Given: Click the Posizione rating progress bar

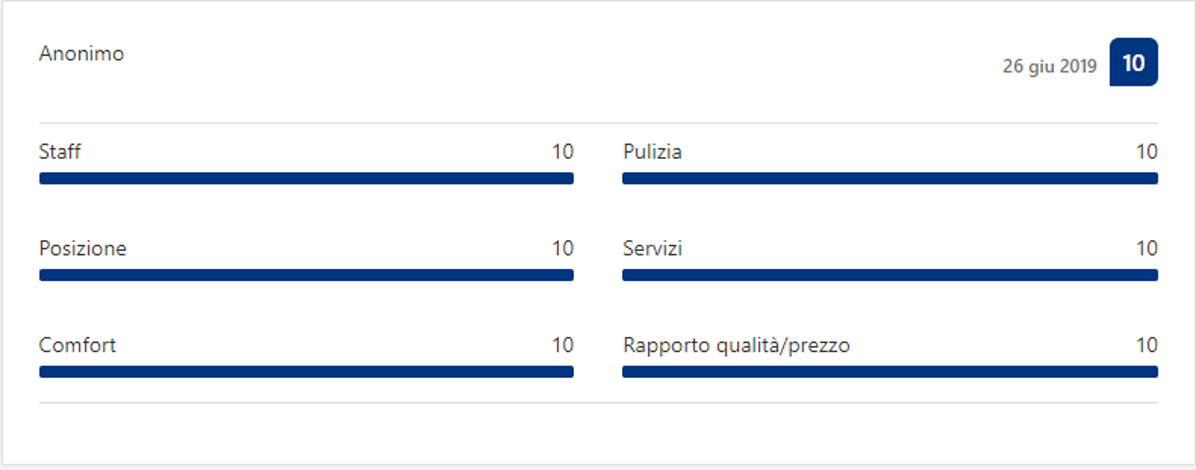Looking at the screenshot, I should pyautogui.click(x=306, y=275).
